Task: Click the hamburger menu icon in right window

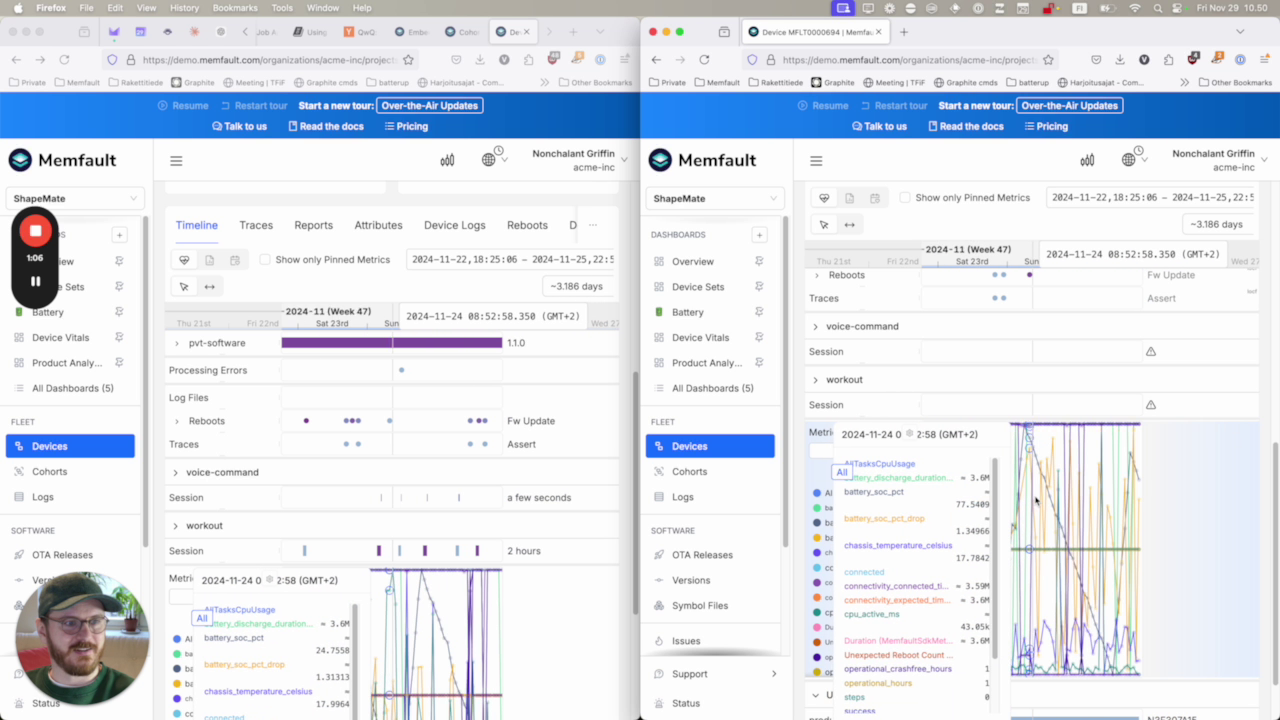Action: tap(816, 161)
